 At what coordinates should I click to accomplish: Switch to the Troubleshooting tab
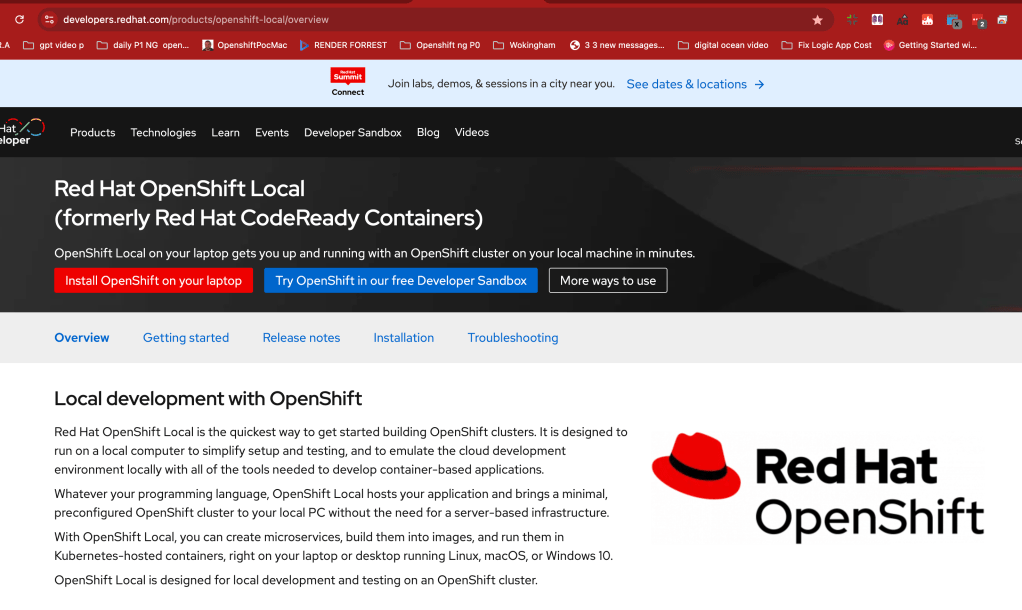click(513, 338)
